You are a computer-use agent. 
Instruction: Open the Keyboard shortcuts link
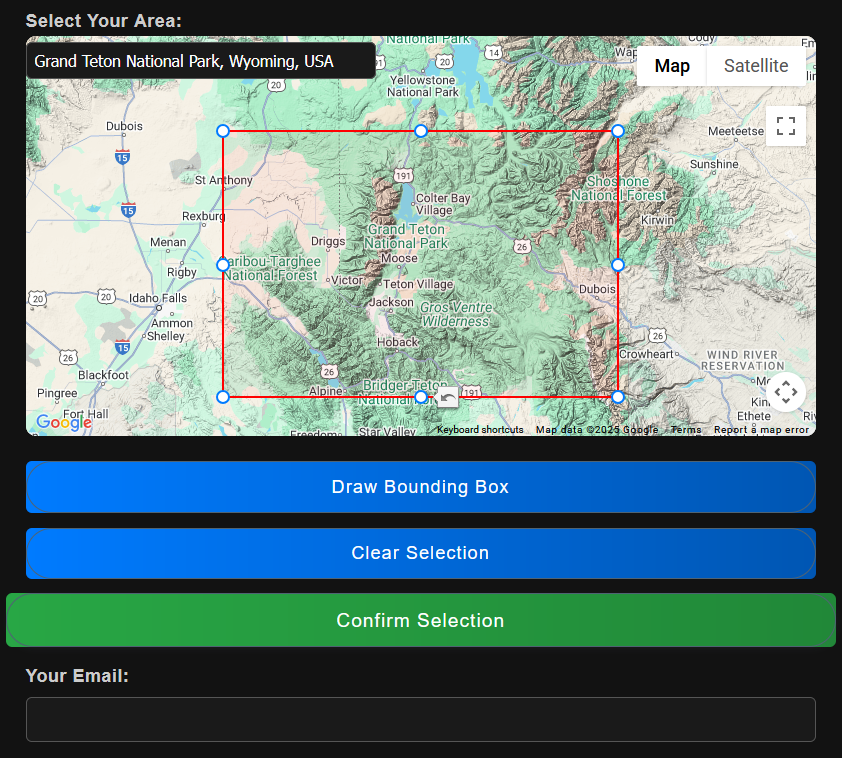480,429
